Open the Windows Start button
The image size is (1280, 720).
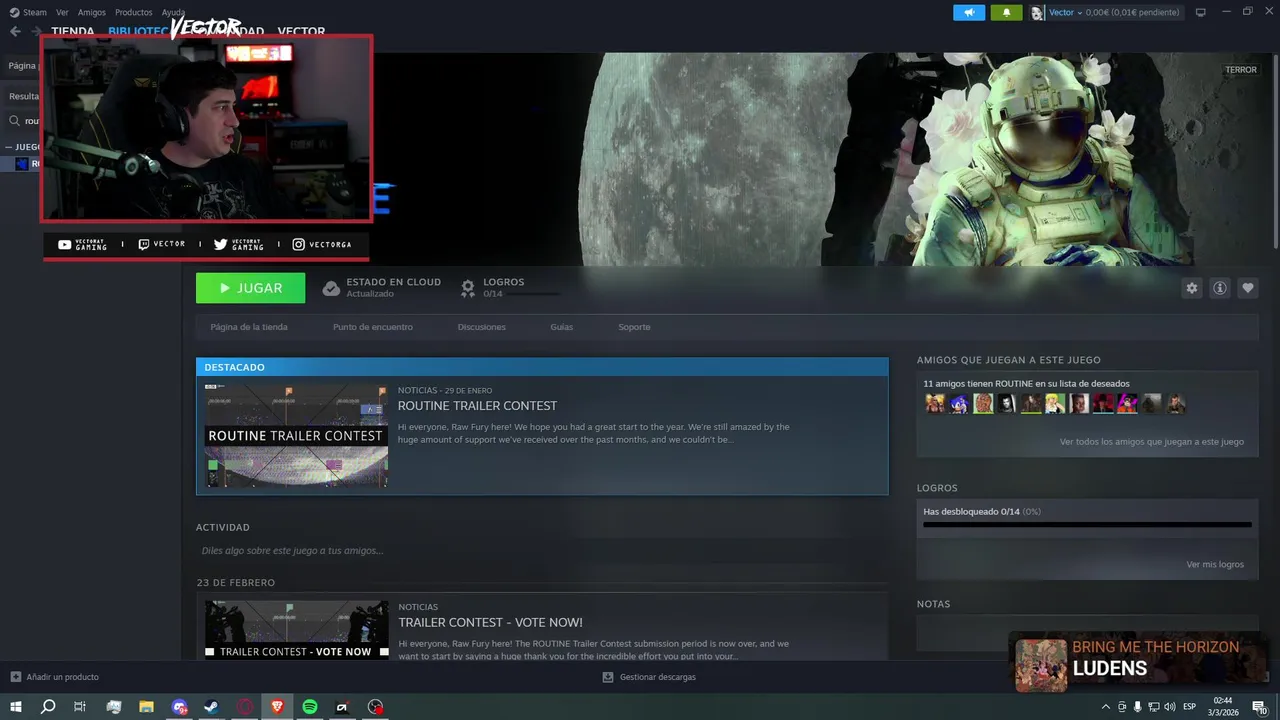pyautogui.click(x=15, y=707)
